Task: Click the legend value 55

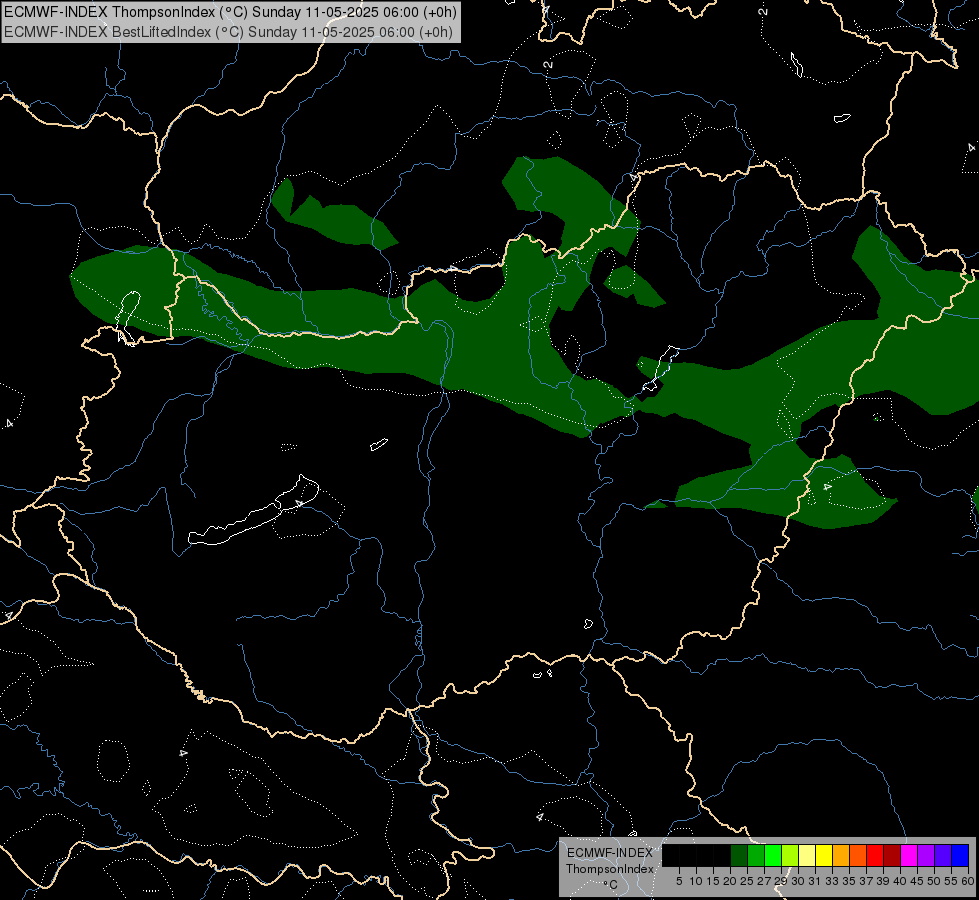Action: (x=952, y=881)
